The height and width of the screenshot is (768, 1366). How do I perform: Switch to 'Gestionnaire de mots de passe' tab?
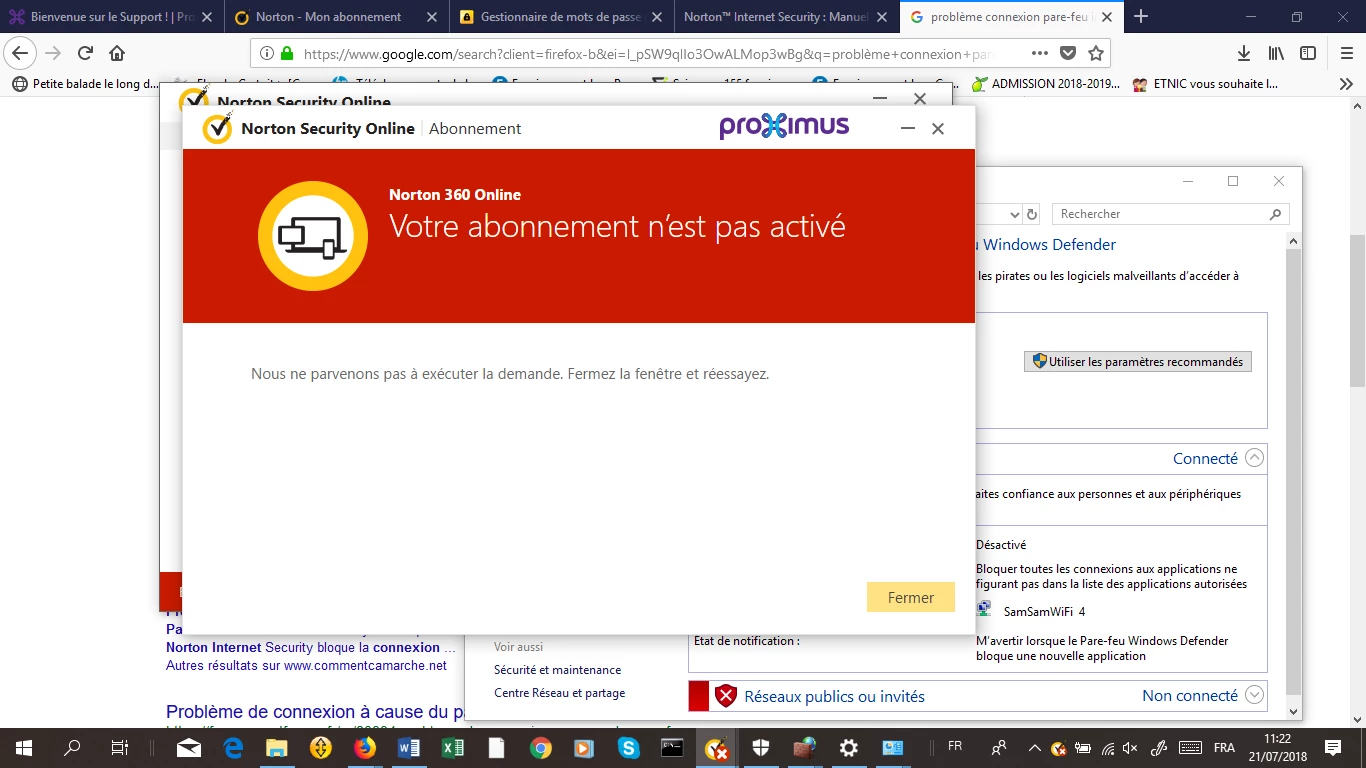click(x=560, y=17)
